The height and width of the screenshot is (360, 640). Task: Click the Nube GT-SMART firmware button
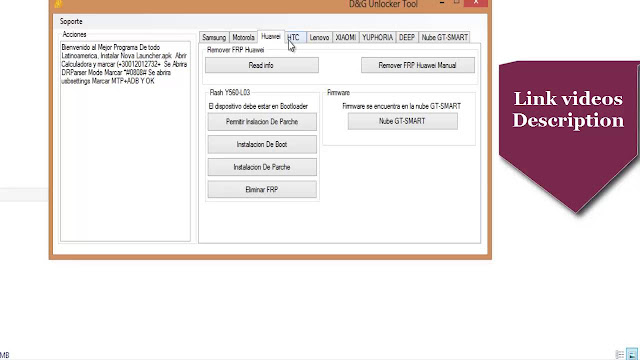click(x=402, y=121)
